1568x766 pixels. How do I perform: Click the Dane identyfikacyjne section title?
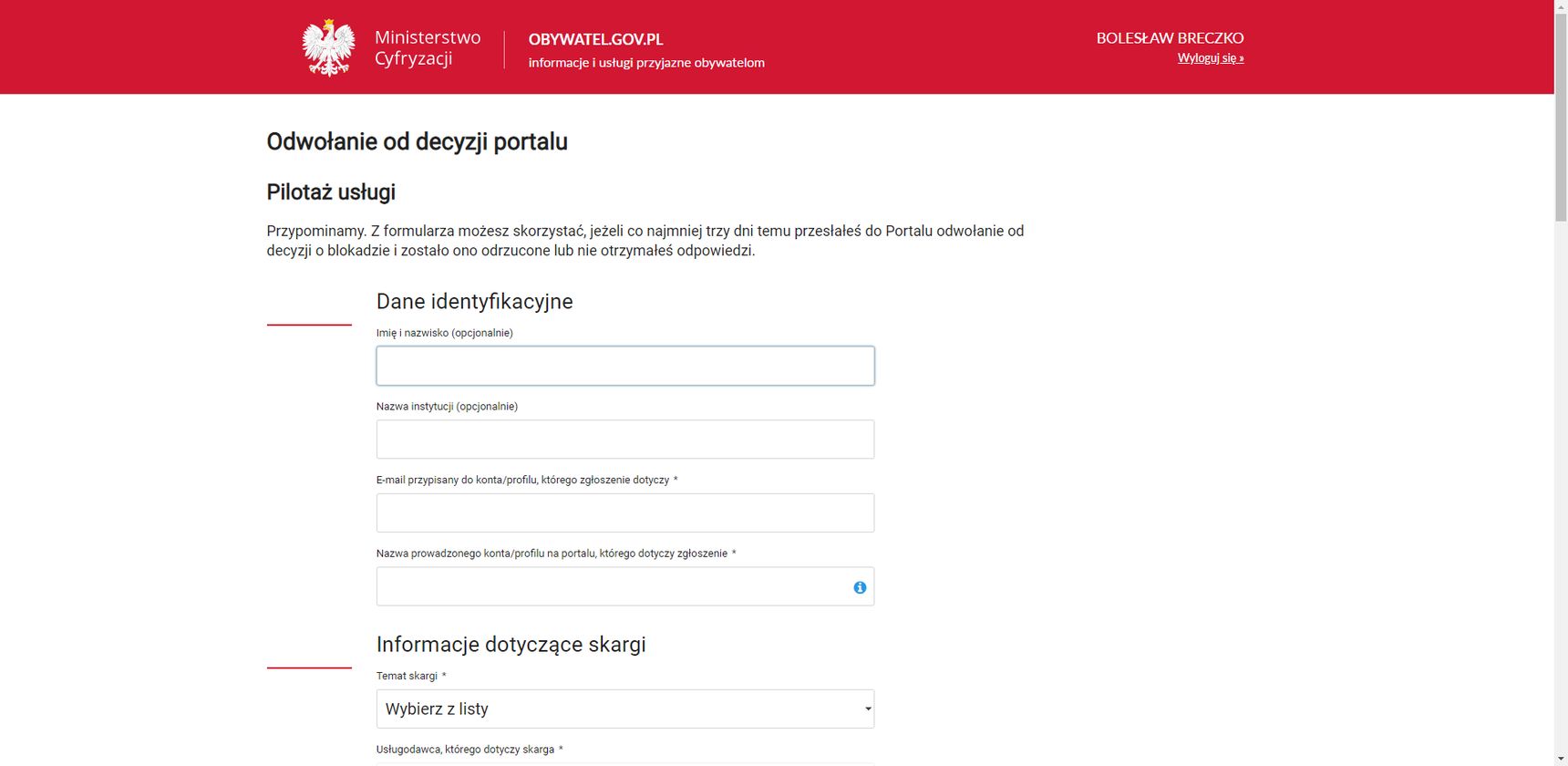click(474, 302)
